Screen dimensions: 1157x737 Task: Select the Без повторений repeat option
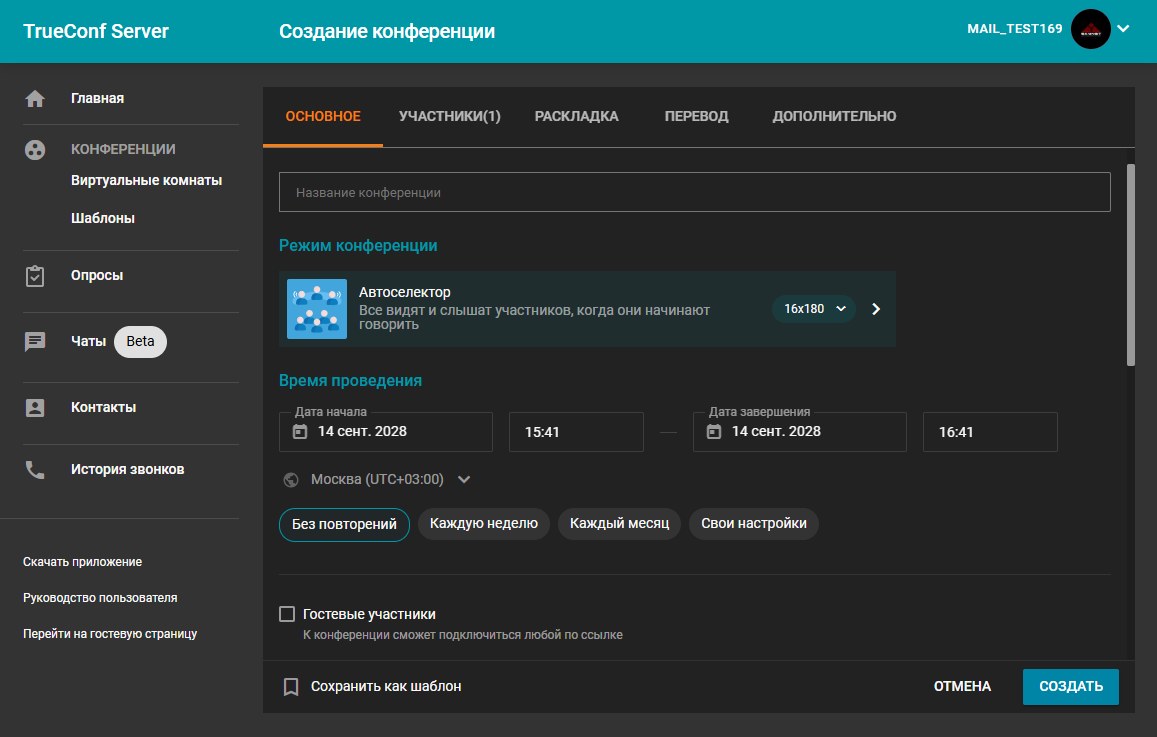[344, 524]
